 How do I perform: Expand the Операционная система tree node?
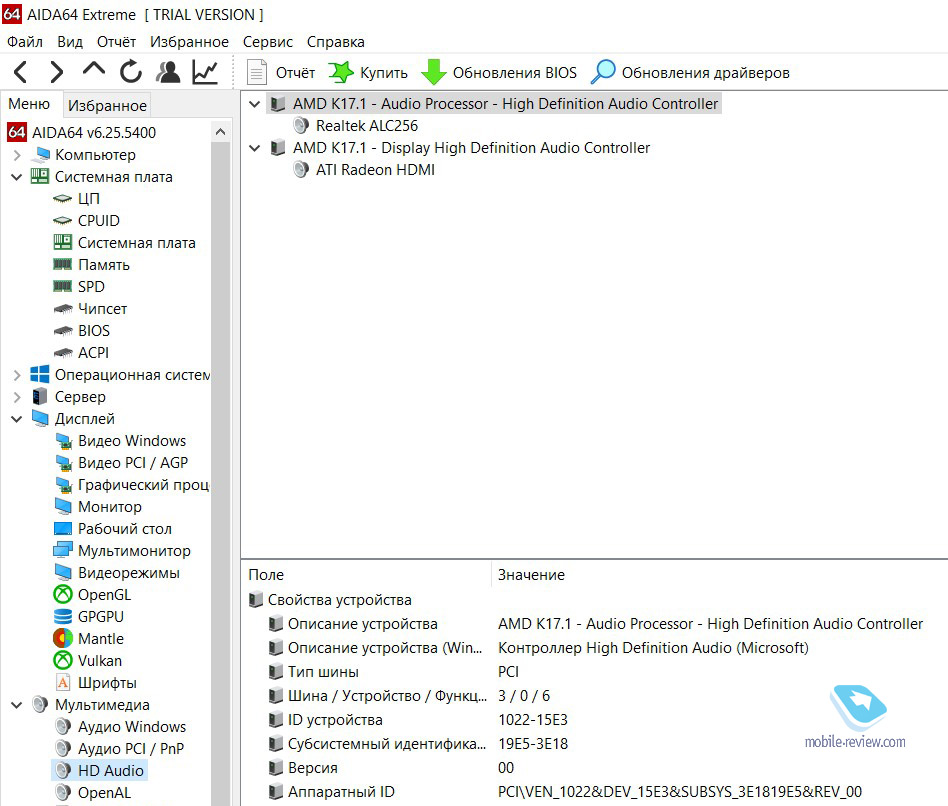click(17, 375)
